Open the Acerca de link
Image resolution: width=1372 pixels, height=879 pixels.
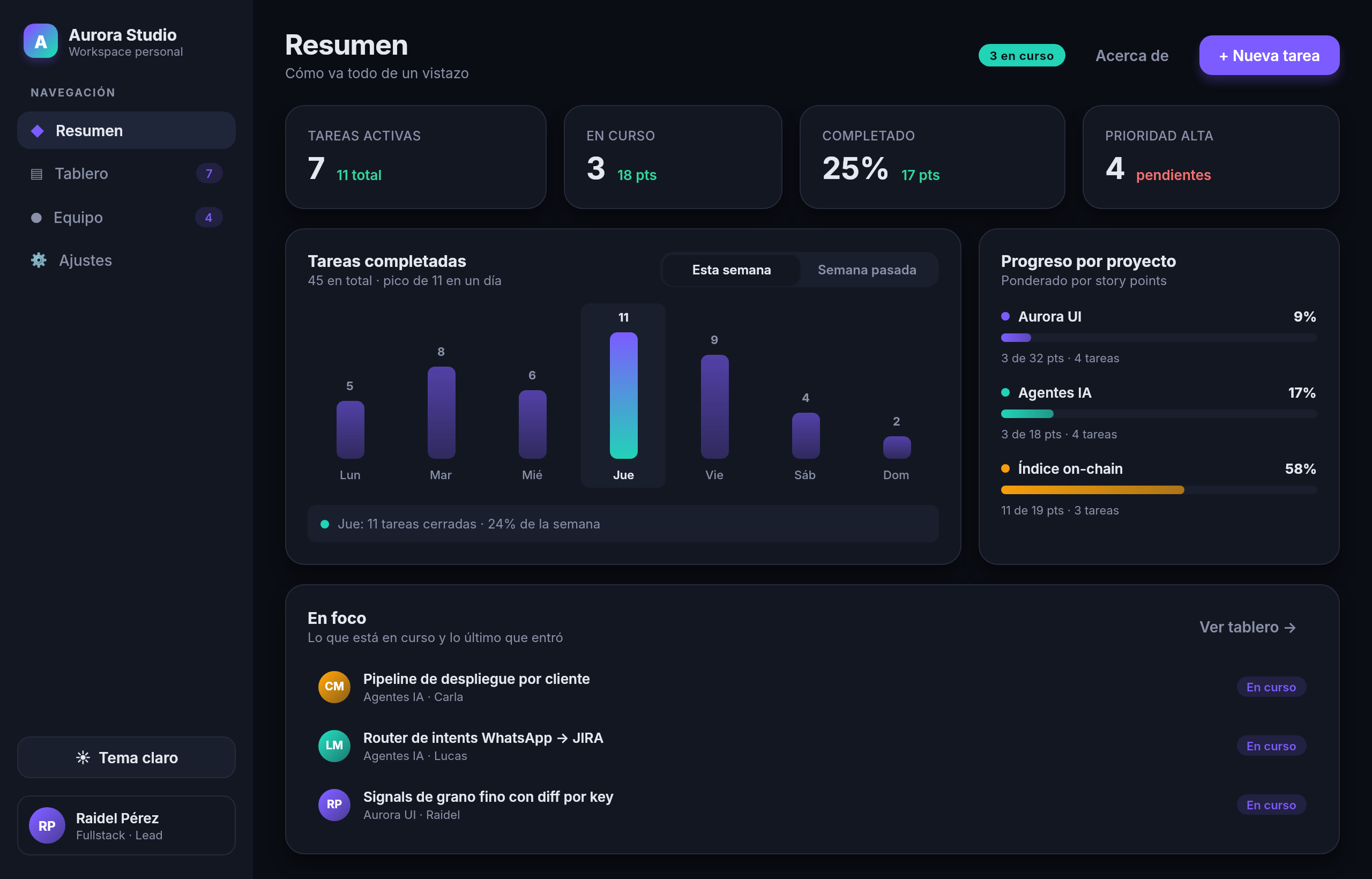[x=1132, y=55]
